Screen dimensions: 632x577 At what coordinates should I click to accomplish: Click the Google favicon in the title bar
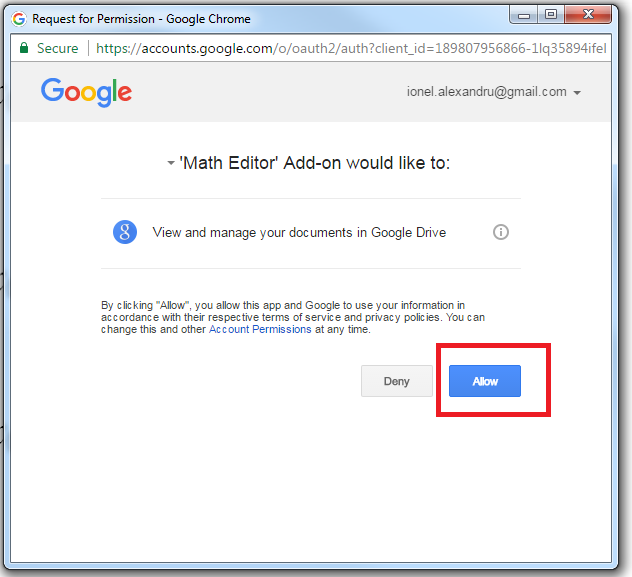pyautogui.click(x=19, y=18)
